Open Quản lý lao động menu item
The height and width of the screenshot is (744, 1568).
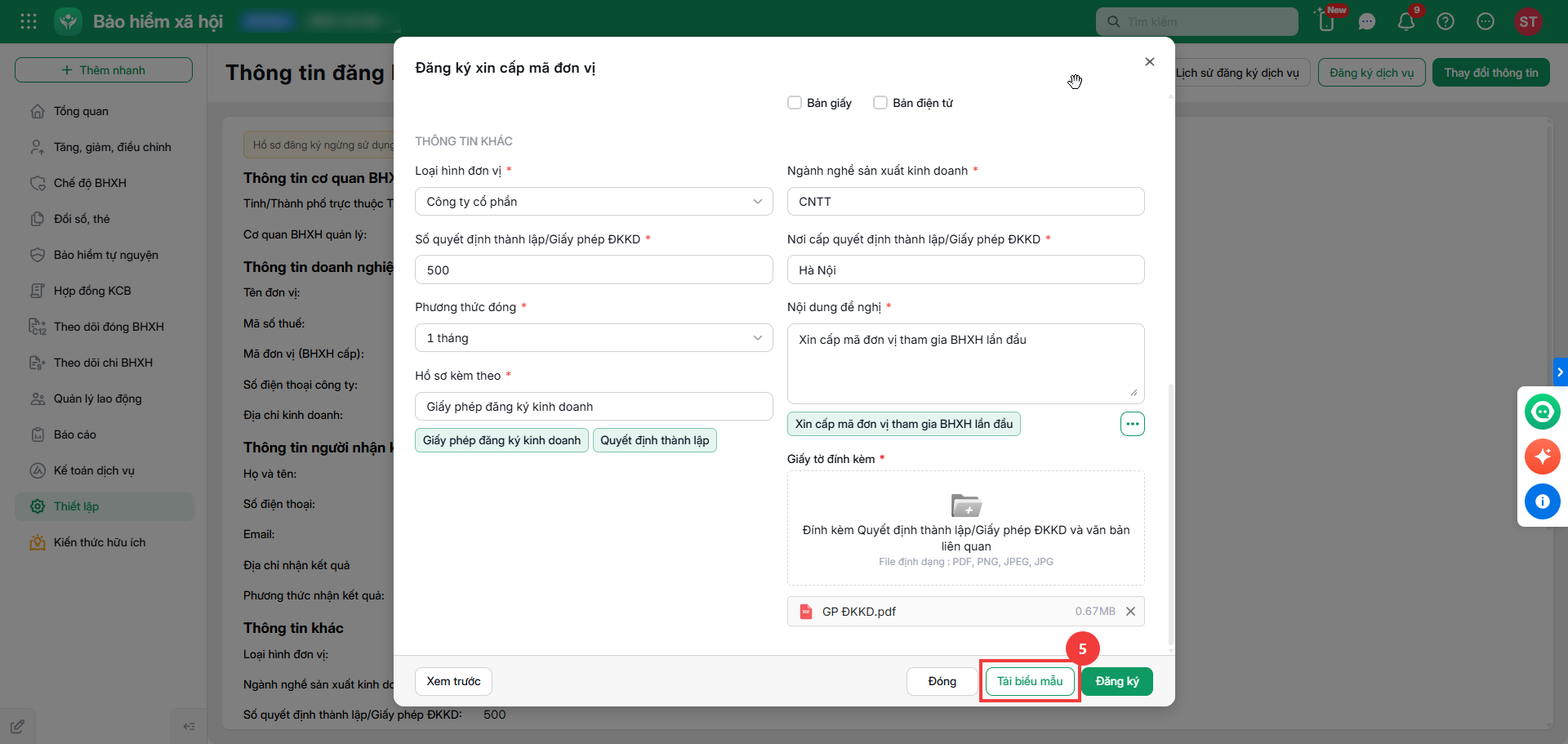[x=105, y=399]
